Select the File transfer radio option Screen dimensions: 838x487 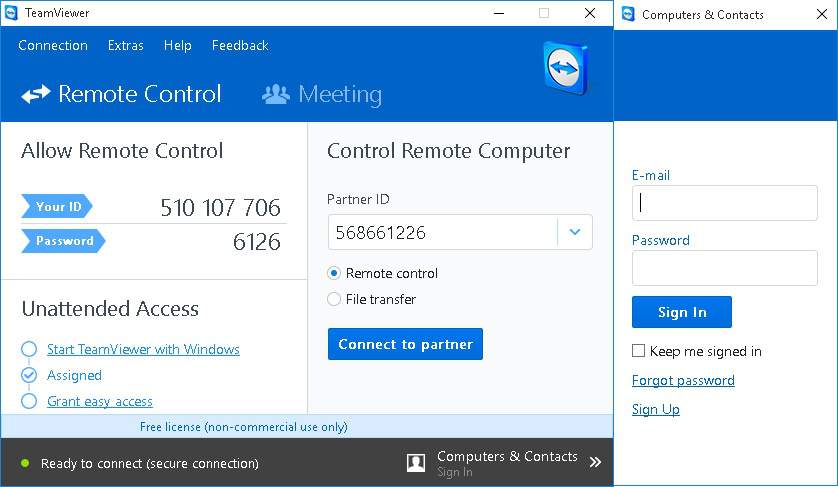[x=334, y=299]
